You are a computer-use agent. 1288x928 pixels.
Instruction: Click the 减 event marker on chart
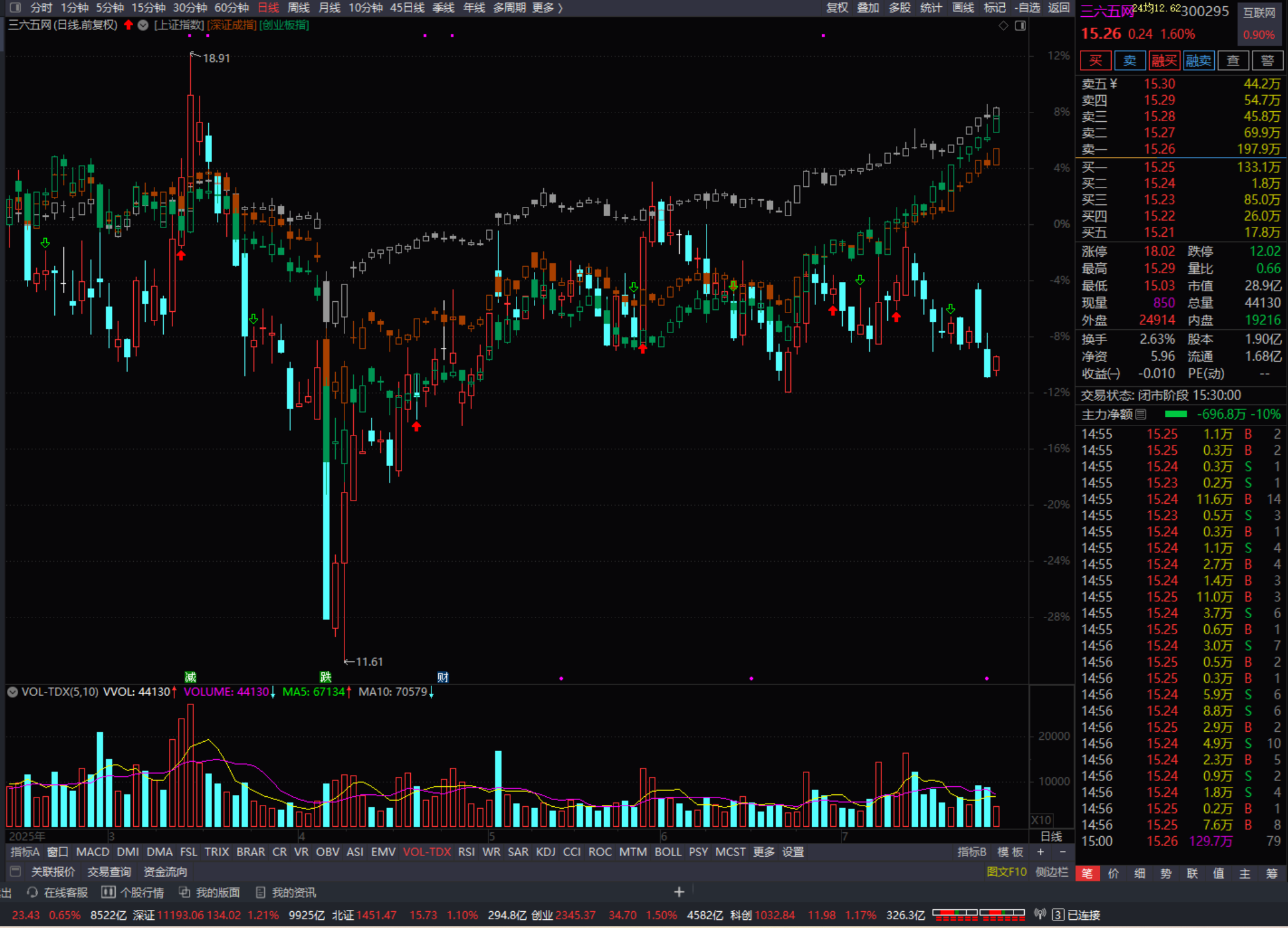click(191, 677)
